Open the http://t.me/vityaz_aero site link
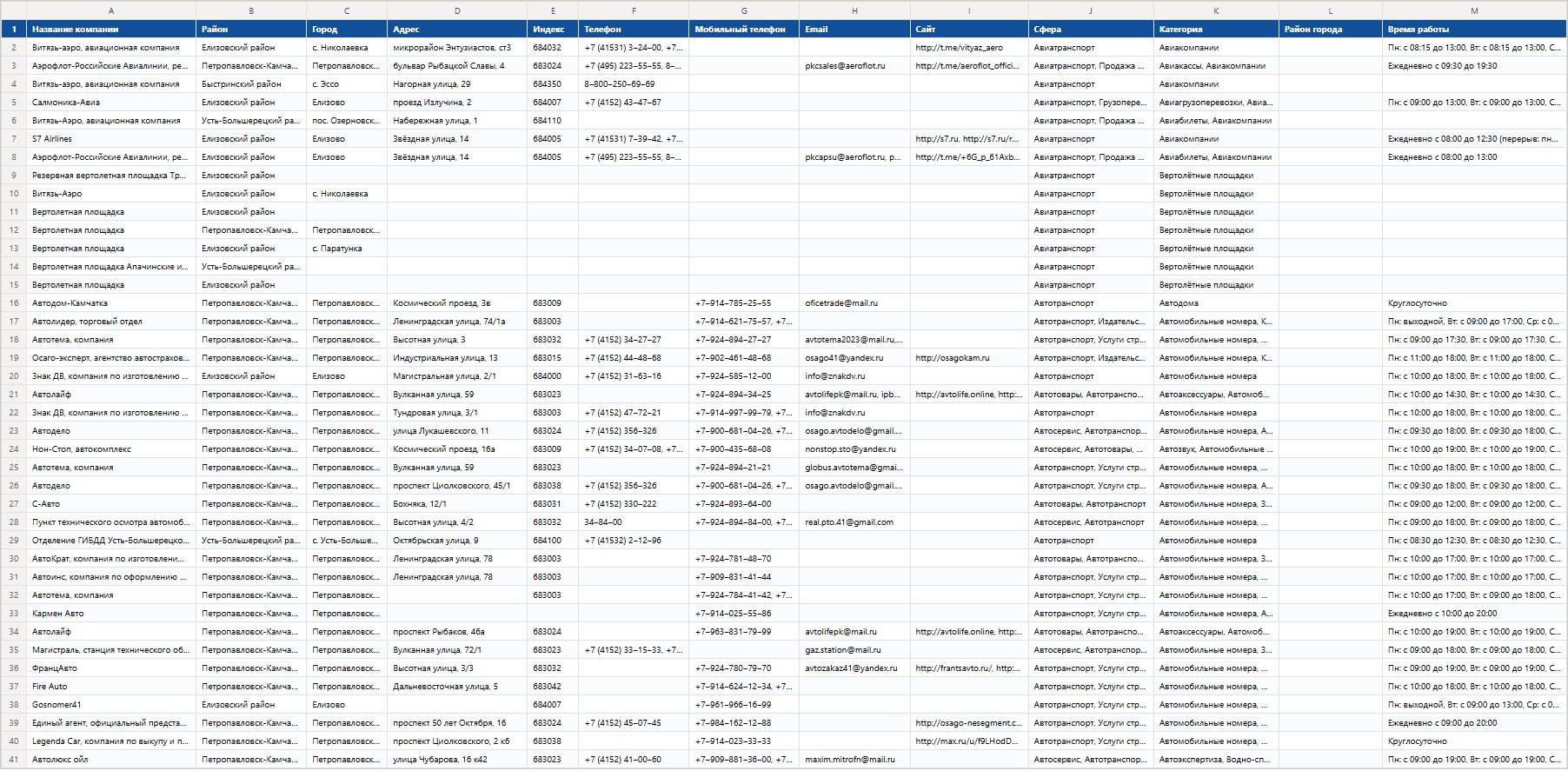This screenshot has height=784, width=1568. tap(969, 48)
